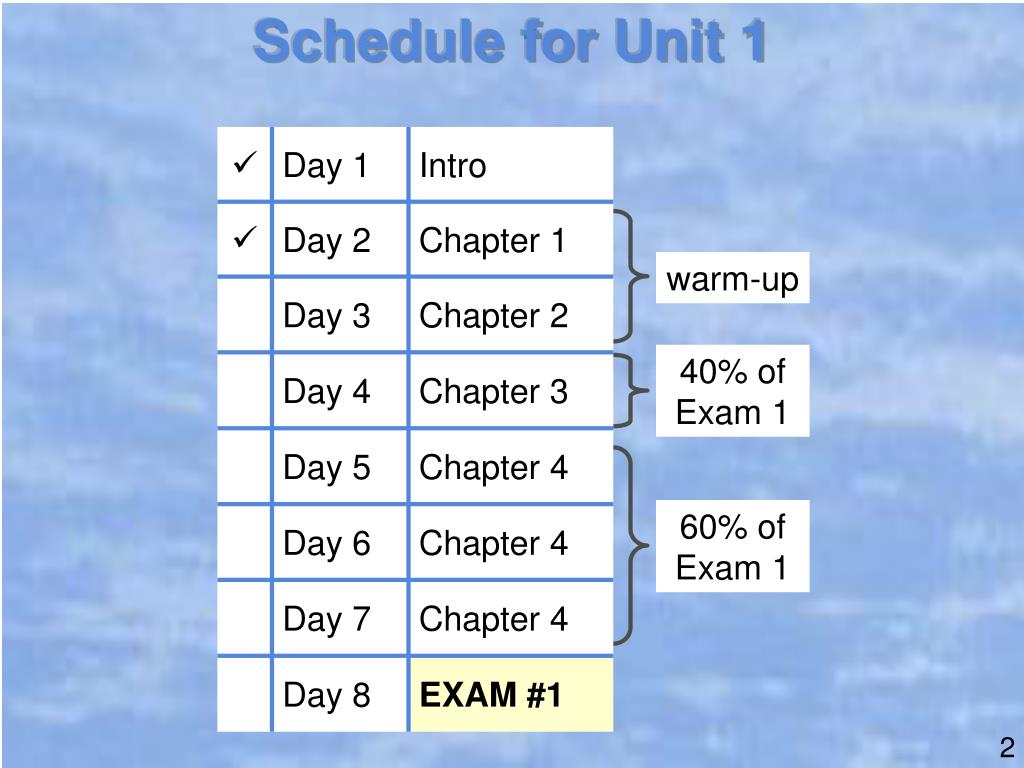Click the curly brace beside warm-up
Image resolution: width=1024 pixels, height=768 pixels.
click(632, 276)
